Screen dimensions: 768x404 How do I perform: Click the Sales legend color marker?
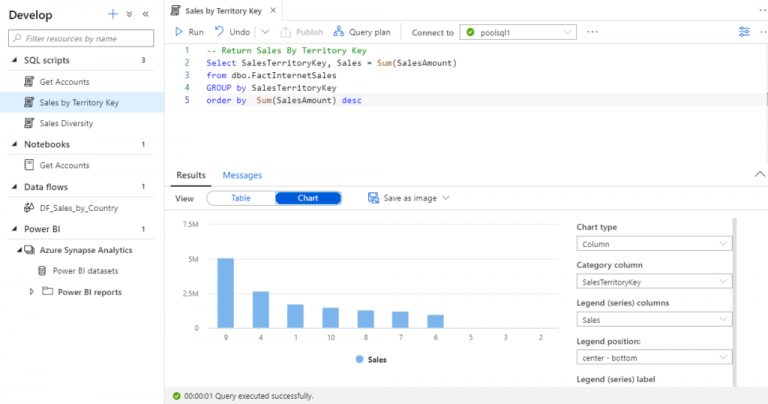click(359, 357)
